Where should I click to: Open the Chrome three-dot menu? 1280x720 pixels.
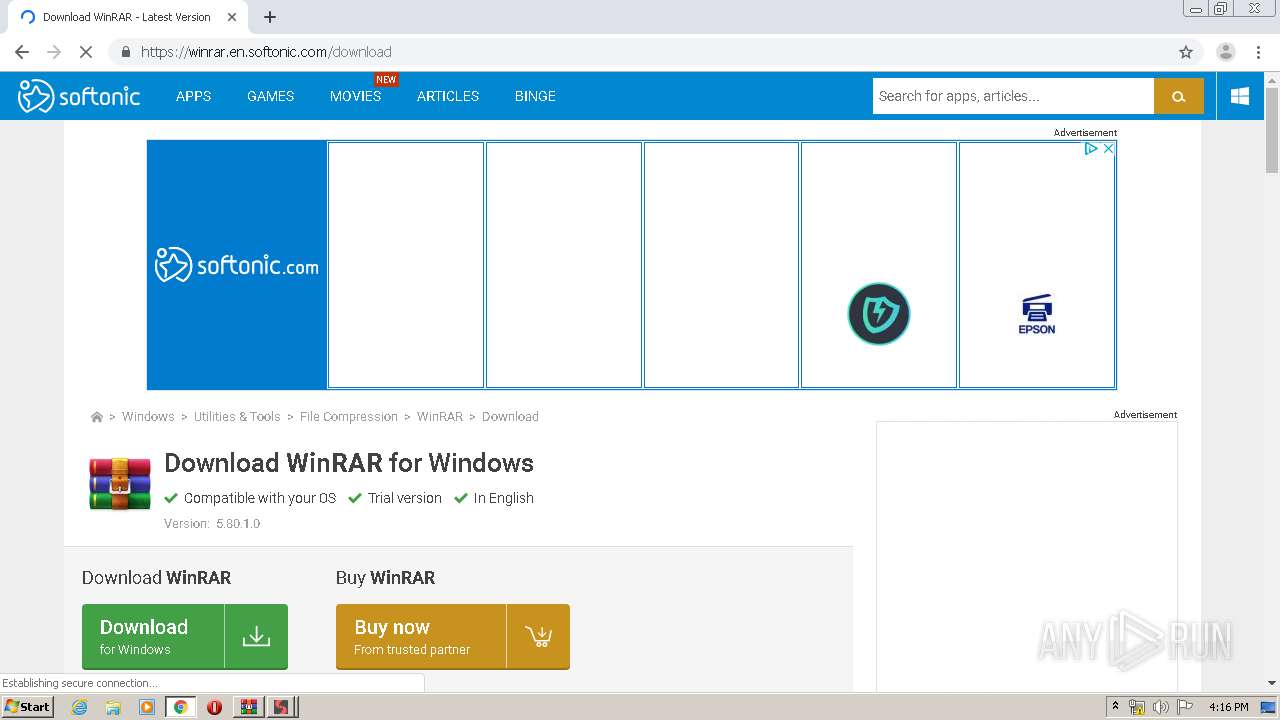[x=1258, y=52]
